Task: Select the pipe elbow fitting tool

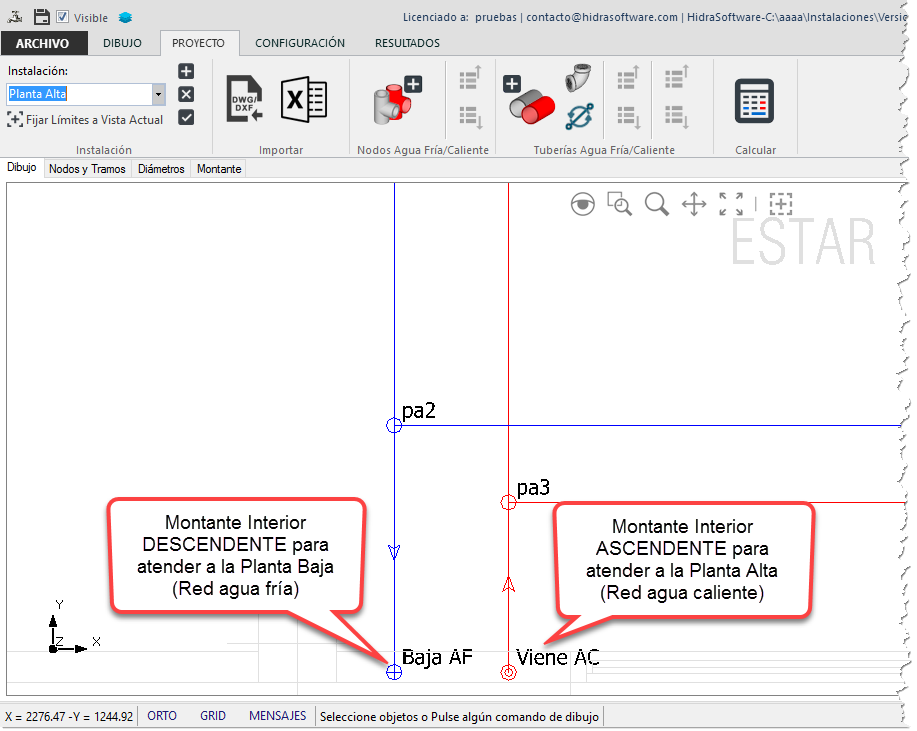Action: [579, 80]
